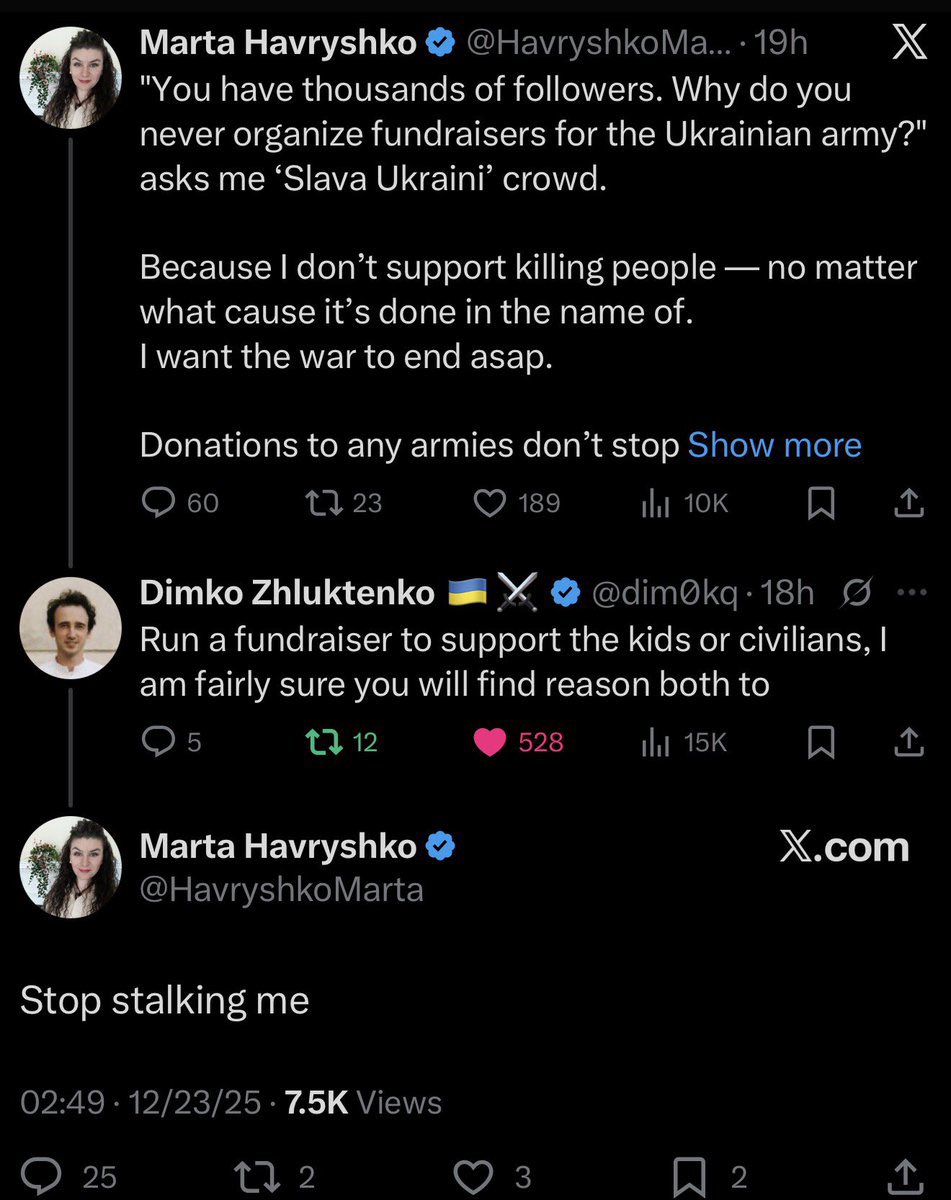Share Dimko's reply tweet

click(x=908, y=741)
